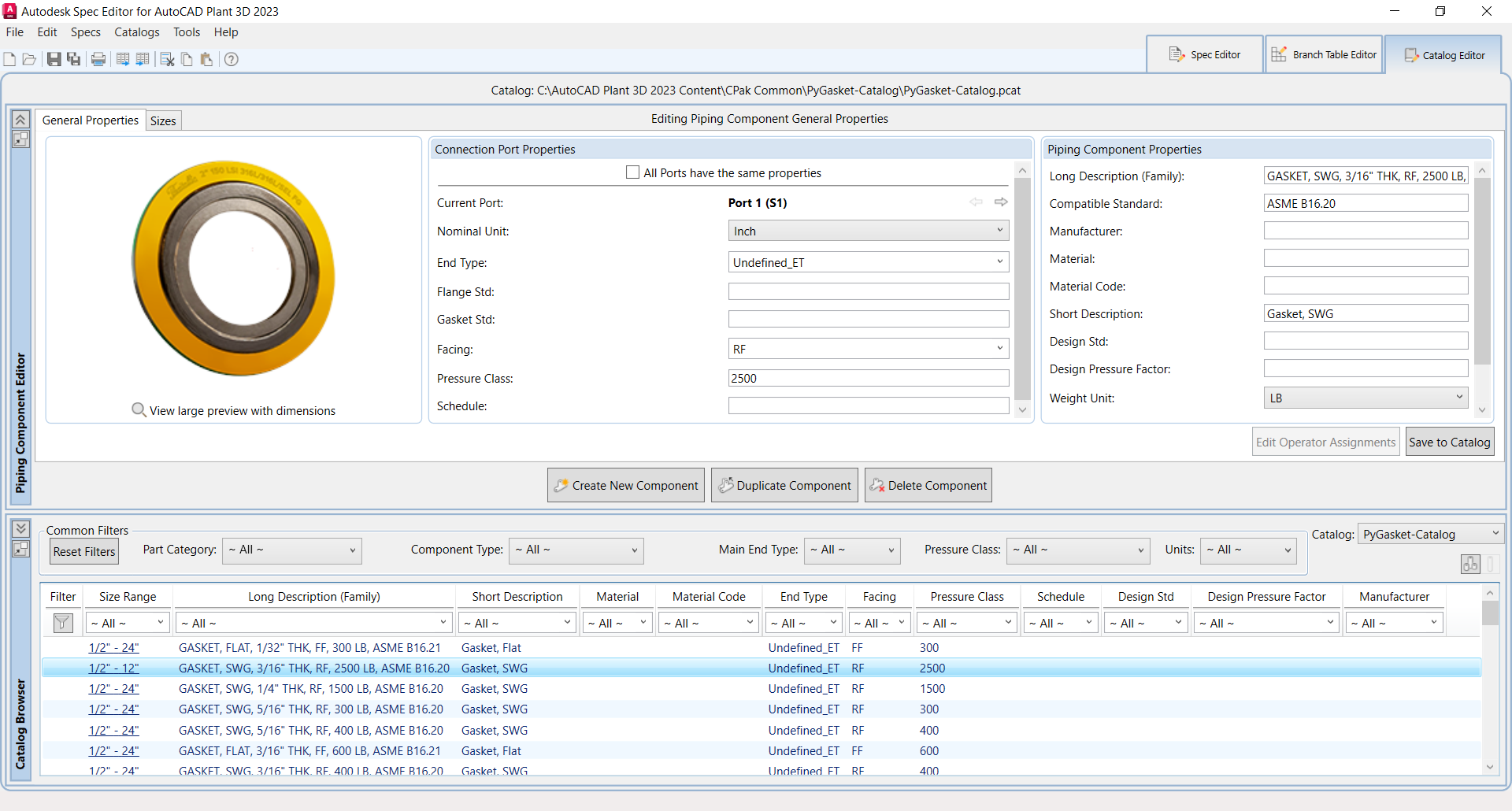Click the Print icon in the toolbar
1512x811 pixels.
[98, 59]
